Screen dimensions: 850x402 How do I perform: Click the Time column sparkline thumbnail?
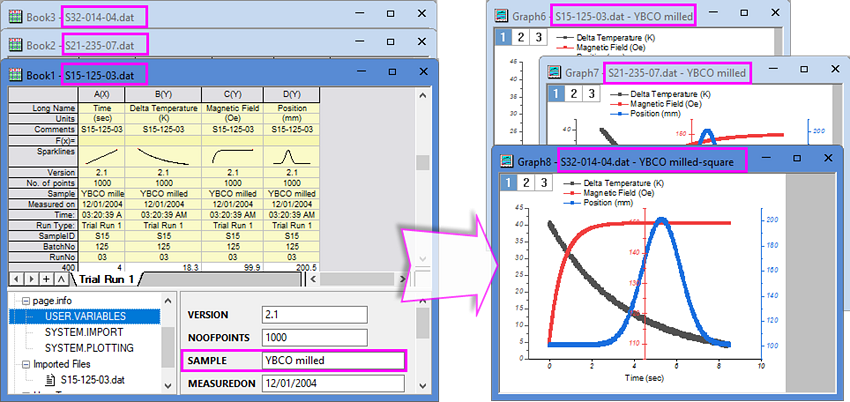(101, 157)
